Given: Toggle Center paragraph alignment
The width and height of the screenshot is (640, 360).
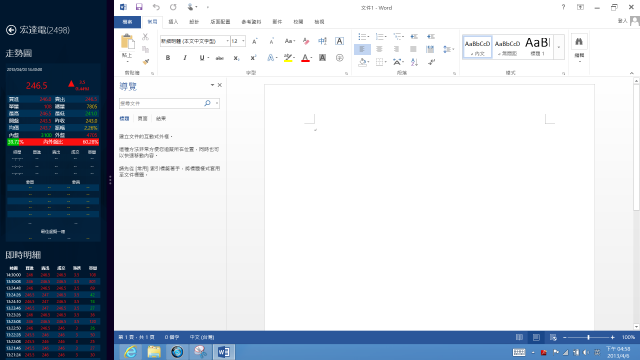Looking at the screenshot, I should (379, 49).
